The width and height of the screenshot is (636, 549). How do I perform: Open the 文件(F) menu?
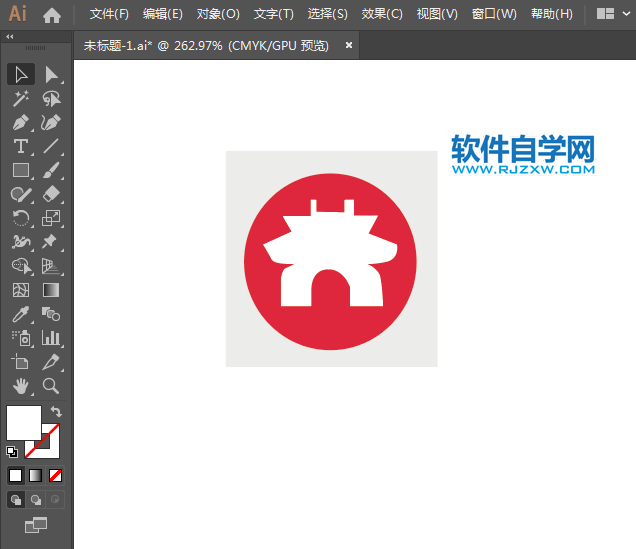[109, 14]
